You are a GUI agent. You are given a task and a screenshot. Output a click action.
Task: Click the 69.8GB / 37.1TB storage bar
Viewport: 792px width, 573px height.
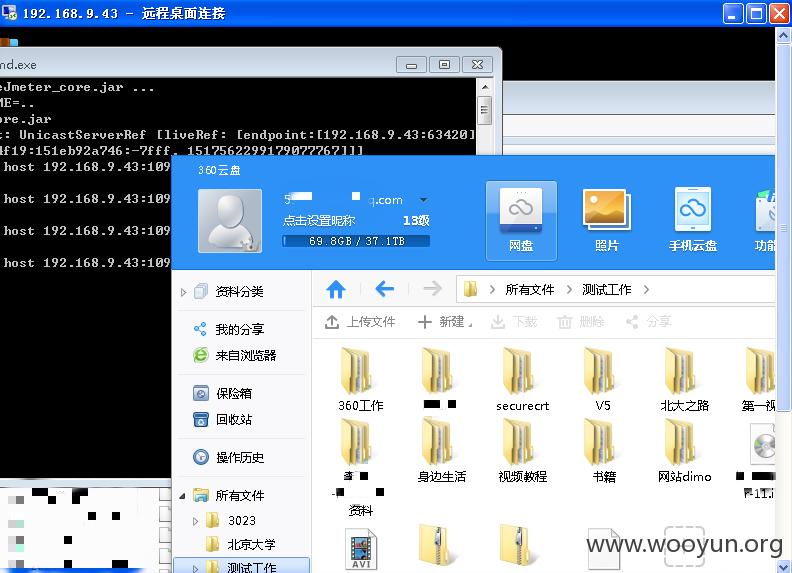pyautogui.click(x=356, y=241)
